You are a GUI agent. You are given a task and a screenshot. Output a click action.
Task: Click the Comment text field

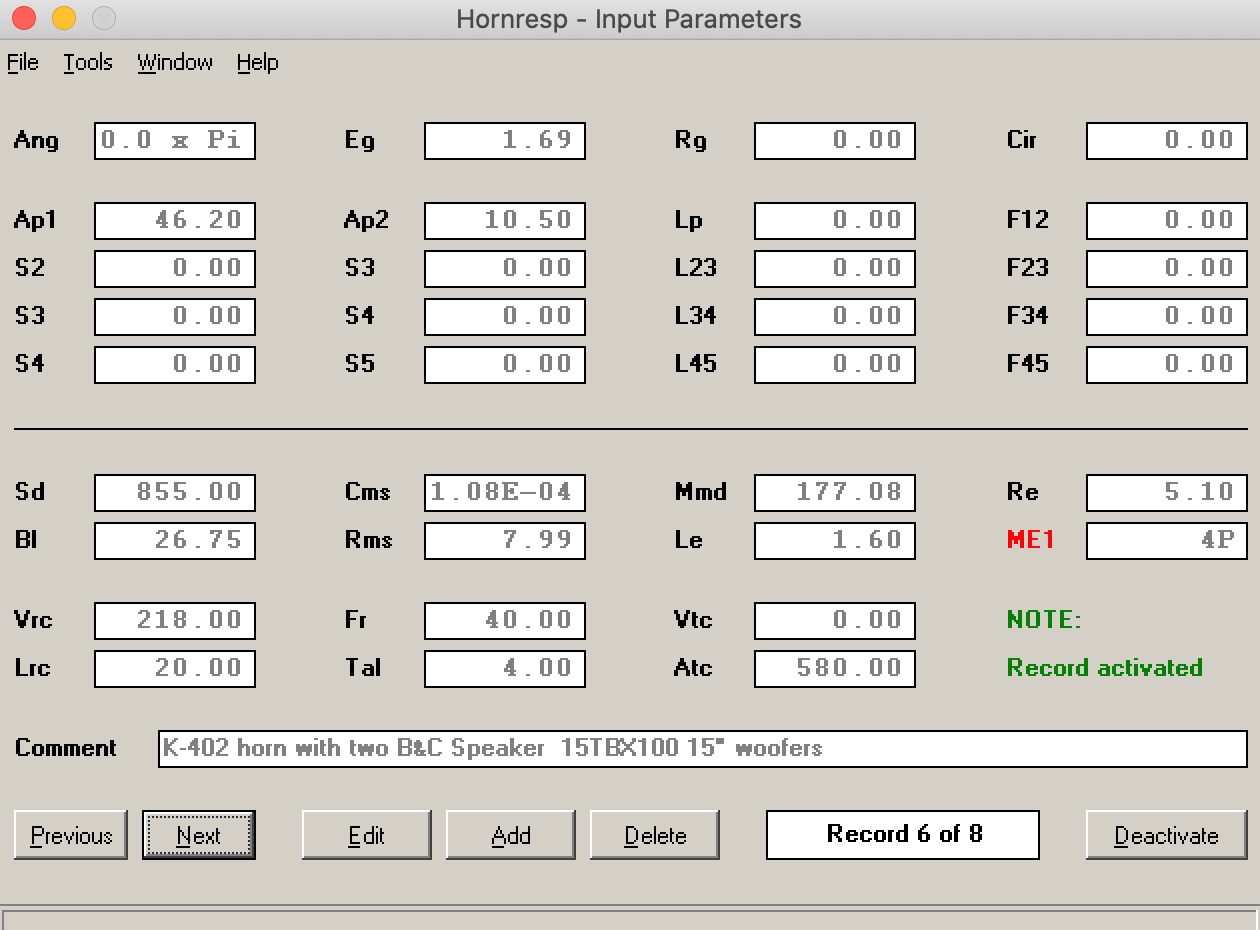703,749
